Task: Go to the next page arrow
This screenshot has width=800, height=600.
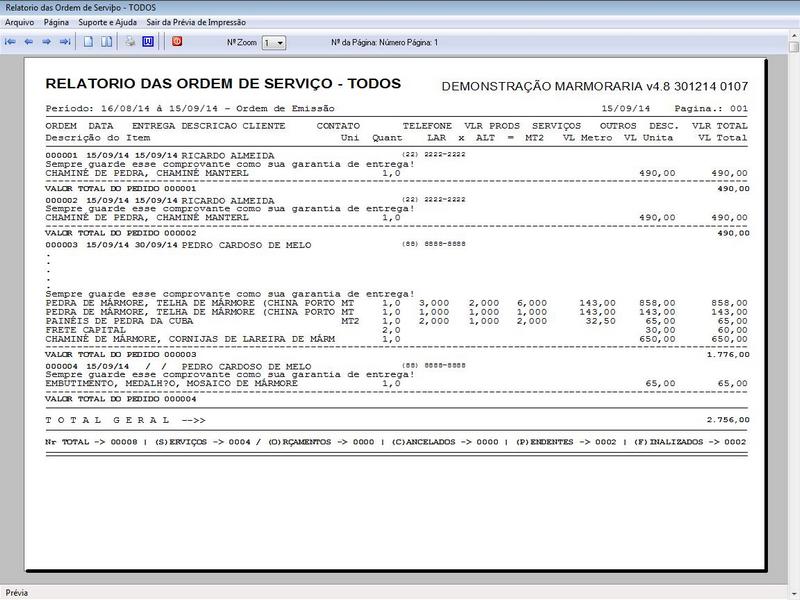Action: click(x=46, y=42)
